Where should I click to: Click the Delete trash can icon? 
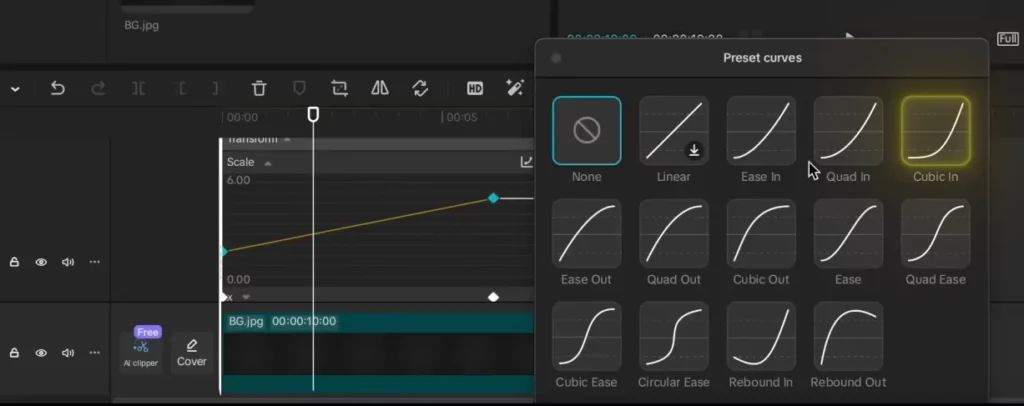[259, 88]
